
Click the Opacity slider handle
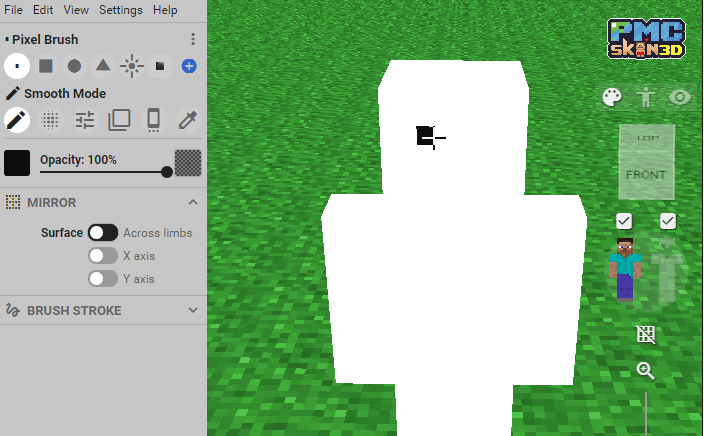pyautogui.click(x=167, y=172)
